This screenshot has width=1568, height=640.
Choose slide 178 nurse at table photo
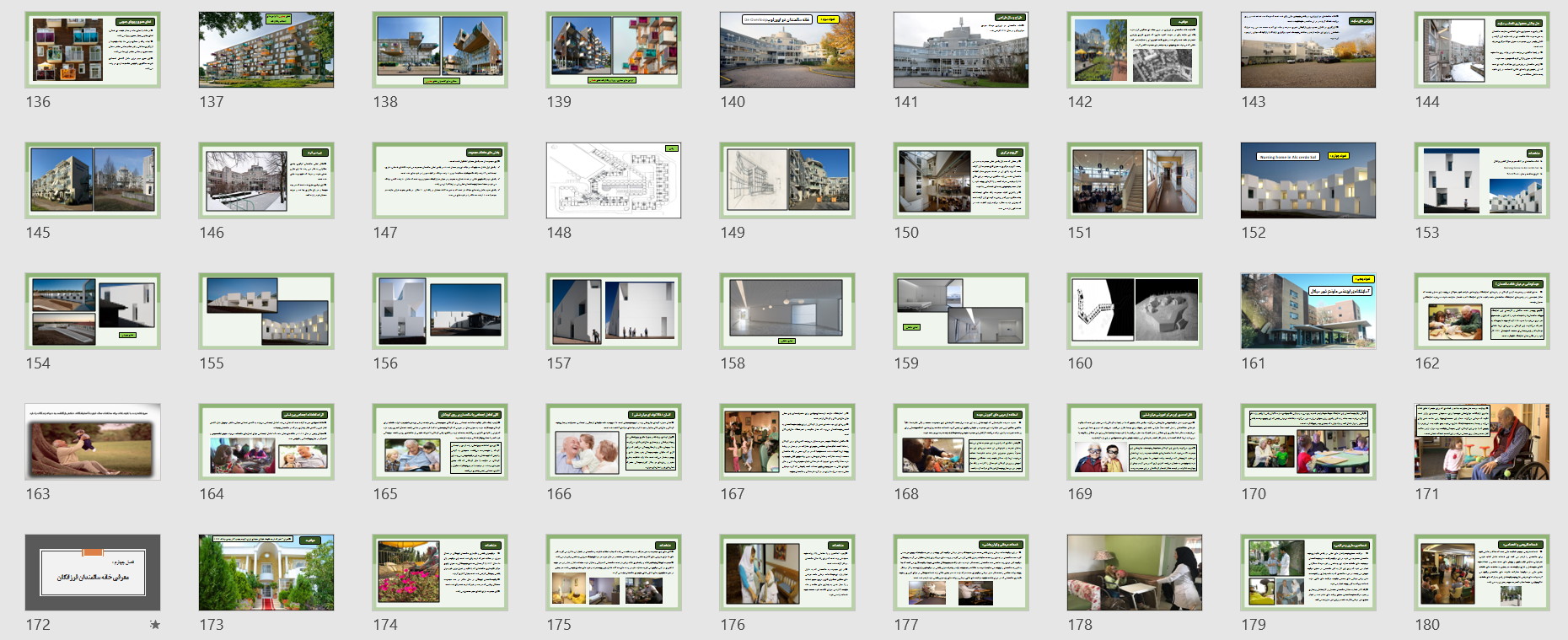(1135, 572)
